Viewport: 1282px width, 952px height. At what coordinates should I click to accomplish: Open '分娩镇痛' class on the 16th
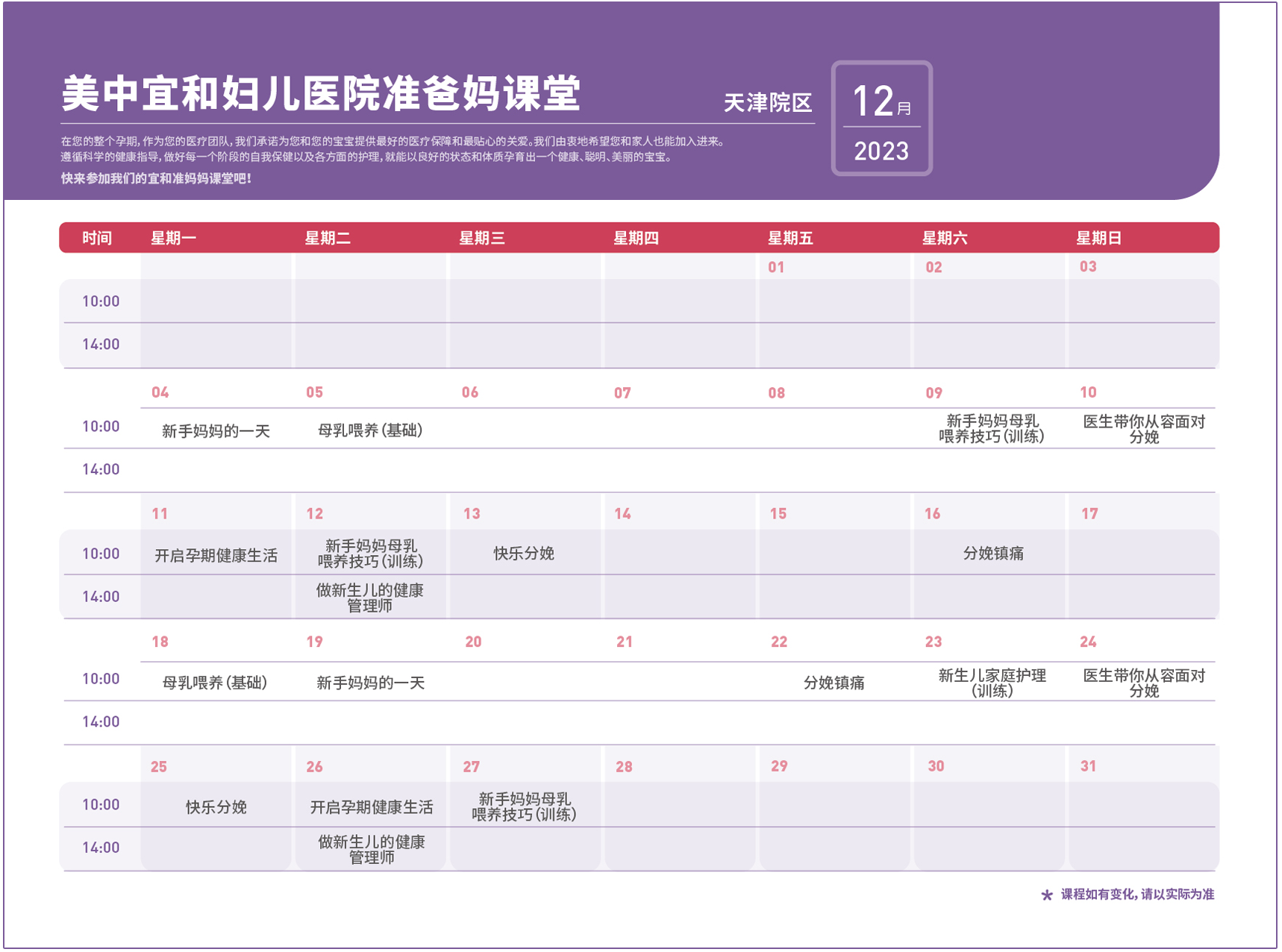pos(993,554)
